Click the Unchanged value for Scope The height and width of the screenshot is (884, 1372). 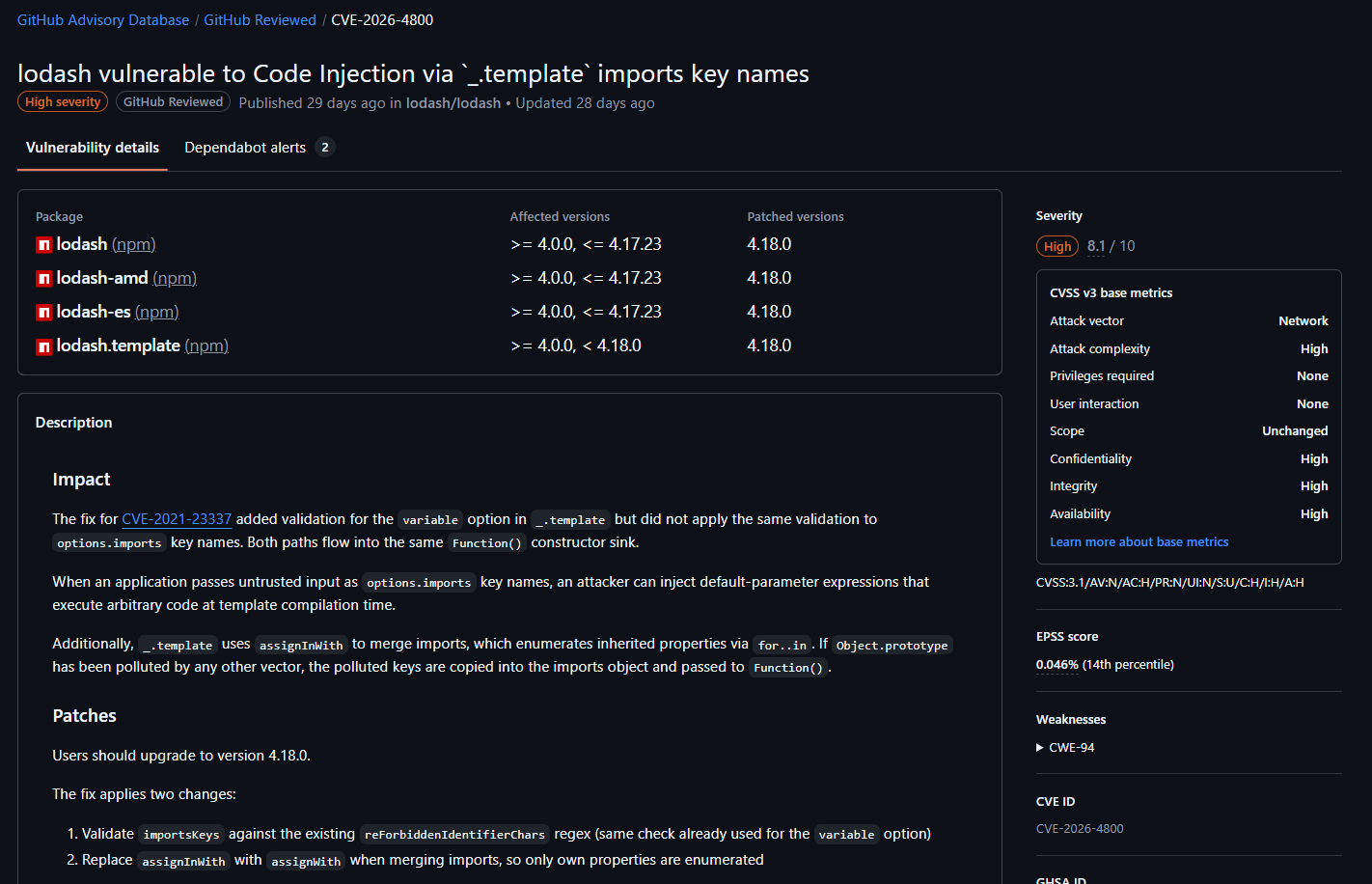click(x=1295, y=431)
